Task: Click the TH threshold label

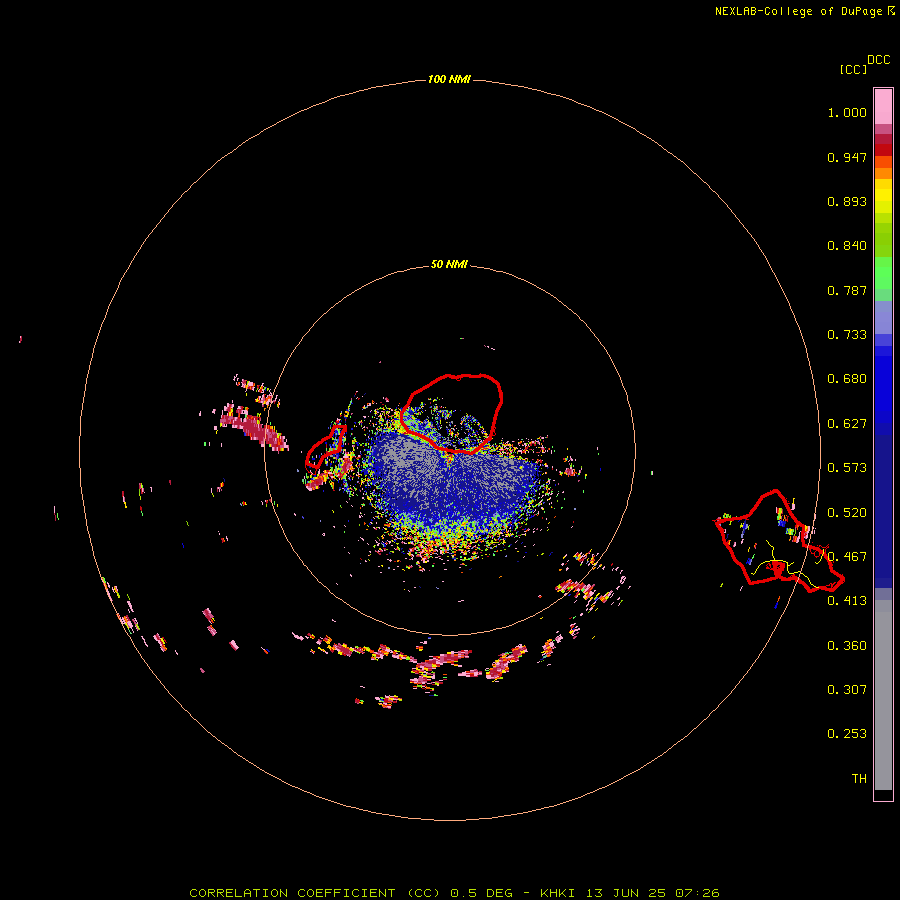Action: point(859,779)
